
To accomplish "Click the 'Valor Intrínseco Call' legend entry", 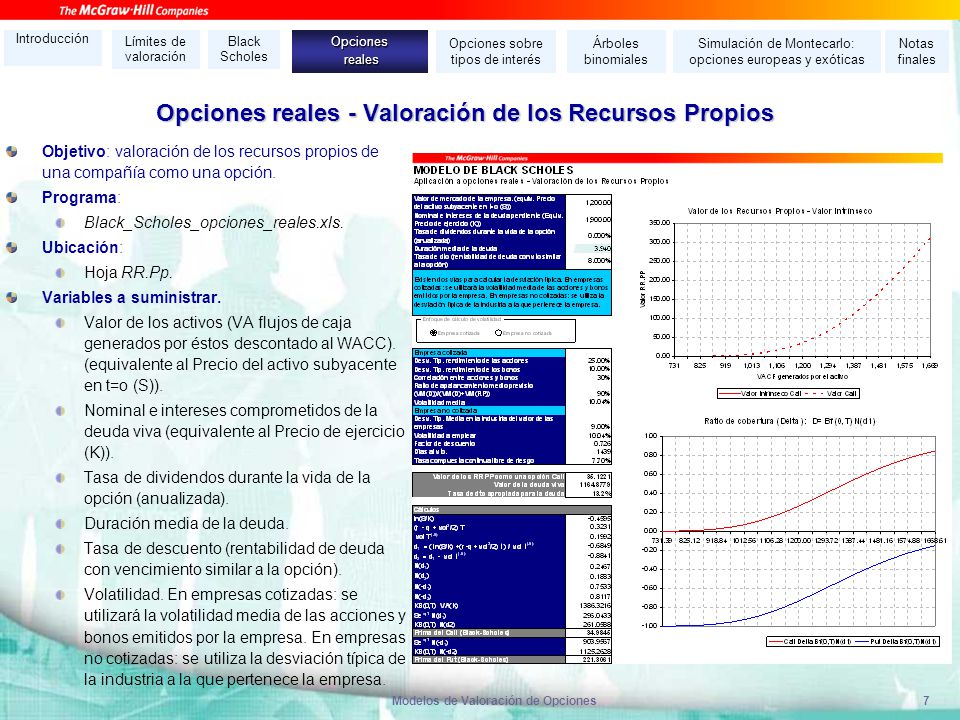I will [x=760, y=394].
